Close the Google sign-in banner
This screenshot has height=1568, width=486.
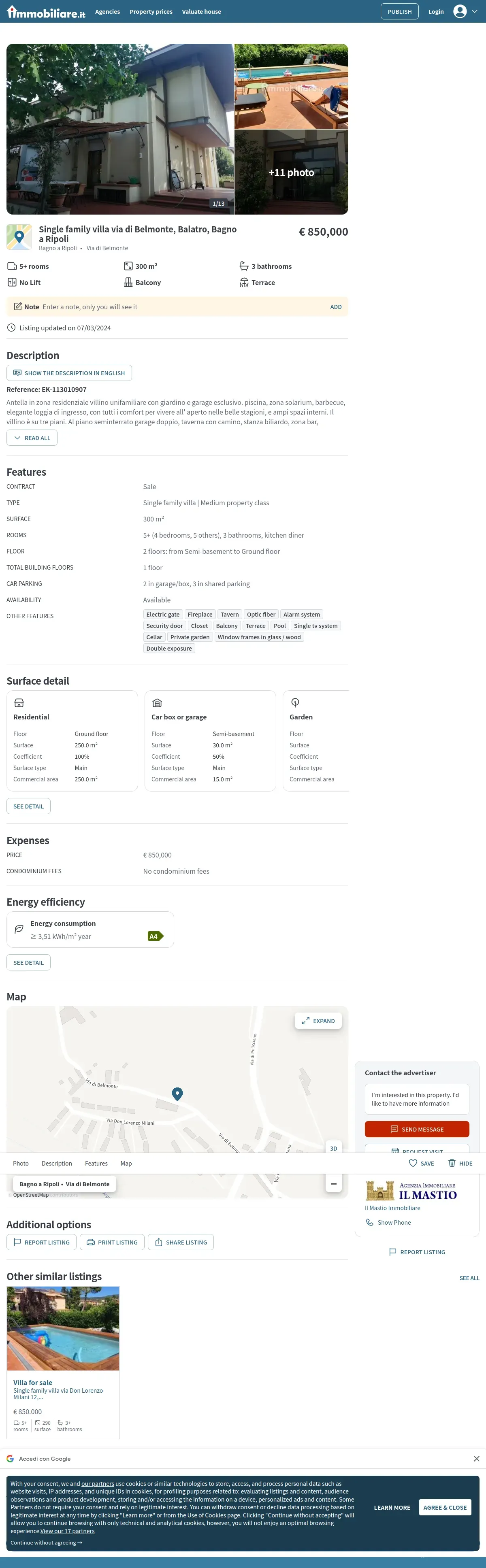point(476,1458)
